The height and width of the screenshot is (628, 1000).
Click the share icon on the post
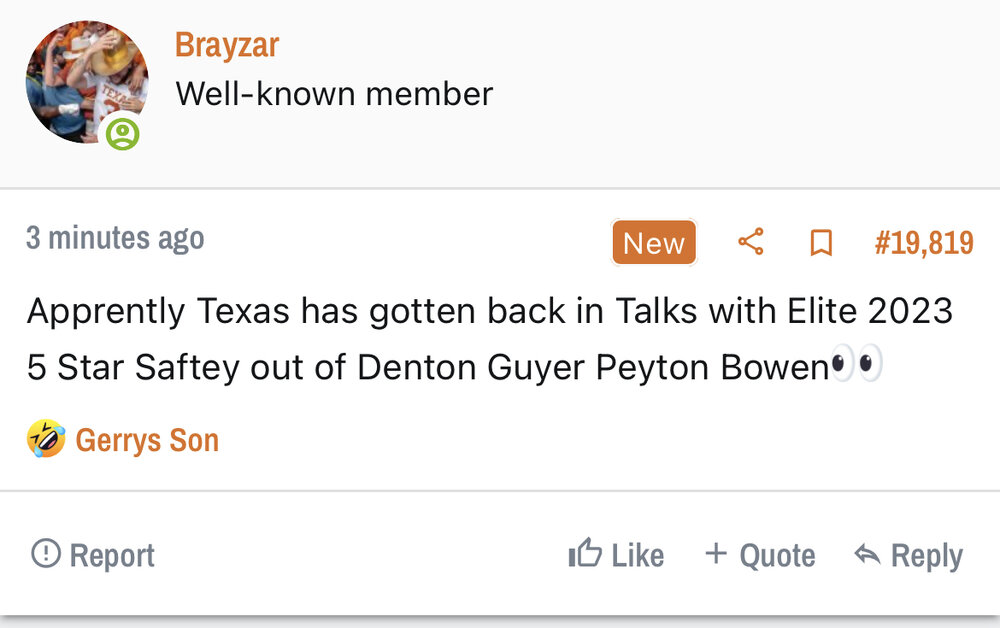750,242
